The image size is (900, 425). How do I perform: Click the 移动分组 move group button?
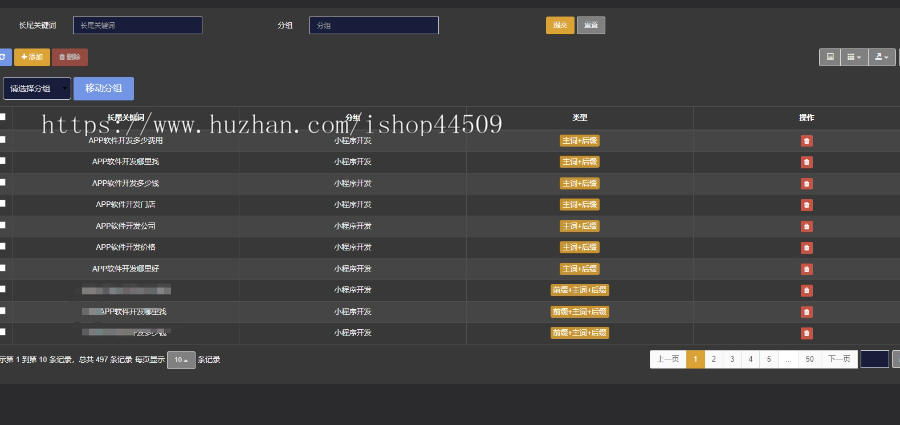103,88
